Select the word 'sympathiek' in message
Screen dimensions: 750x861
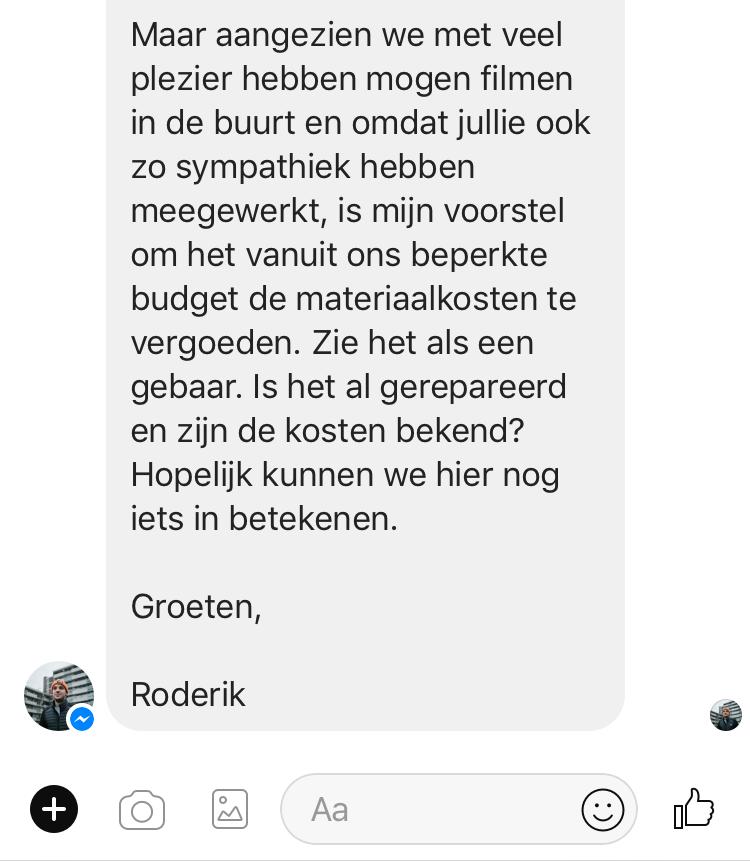(262, 167)
